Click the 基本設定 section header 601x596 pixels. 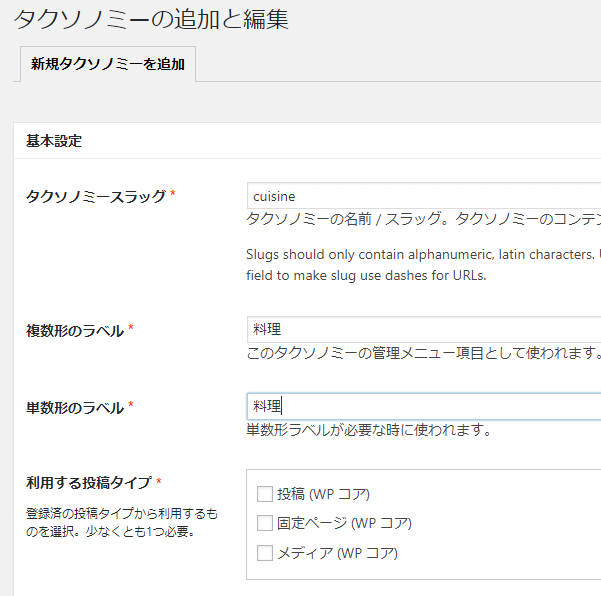[x=54, y=141]
